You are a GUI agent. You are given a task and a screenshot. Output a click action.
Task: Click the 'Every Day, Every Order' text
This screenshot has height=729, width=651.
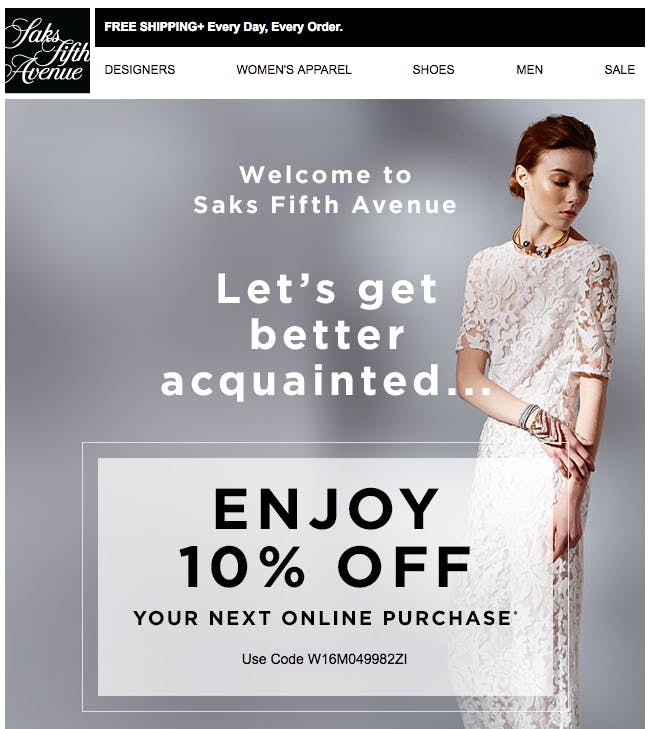tap(275, 27)
